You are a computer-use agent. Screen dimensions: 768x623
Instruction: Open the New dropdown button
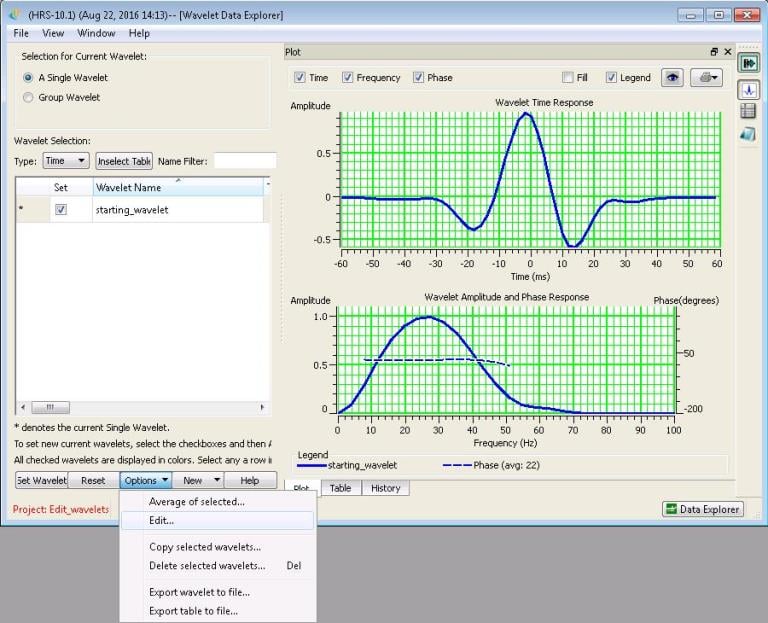tap(197, 480)
